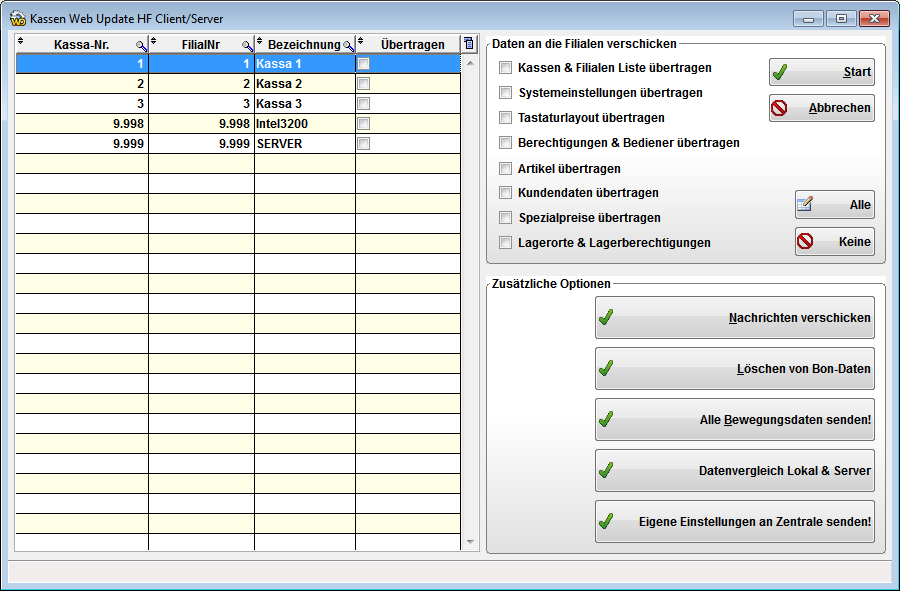Select the Kassa 2 cell

coord(305,84)
